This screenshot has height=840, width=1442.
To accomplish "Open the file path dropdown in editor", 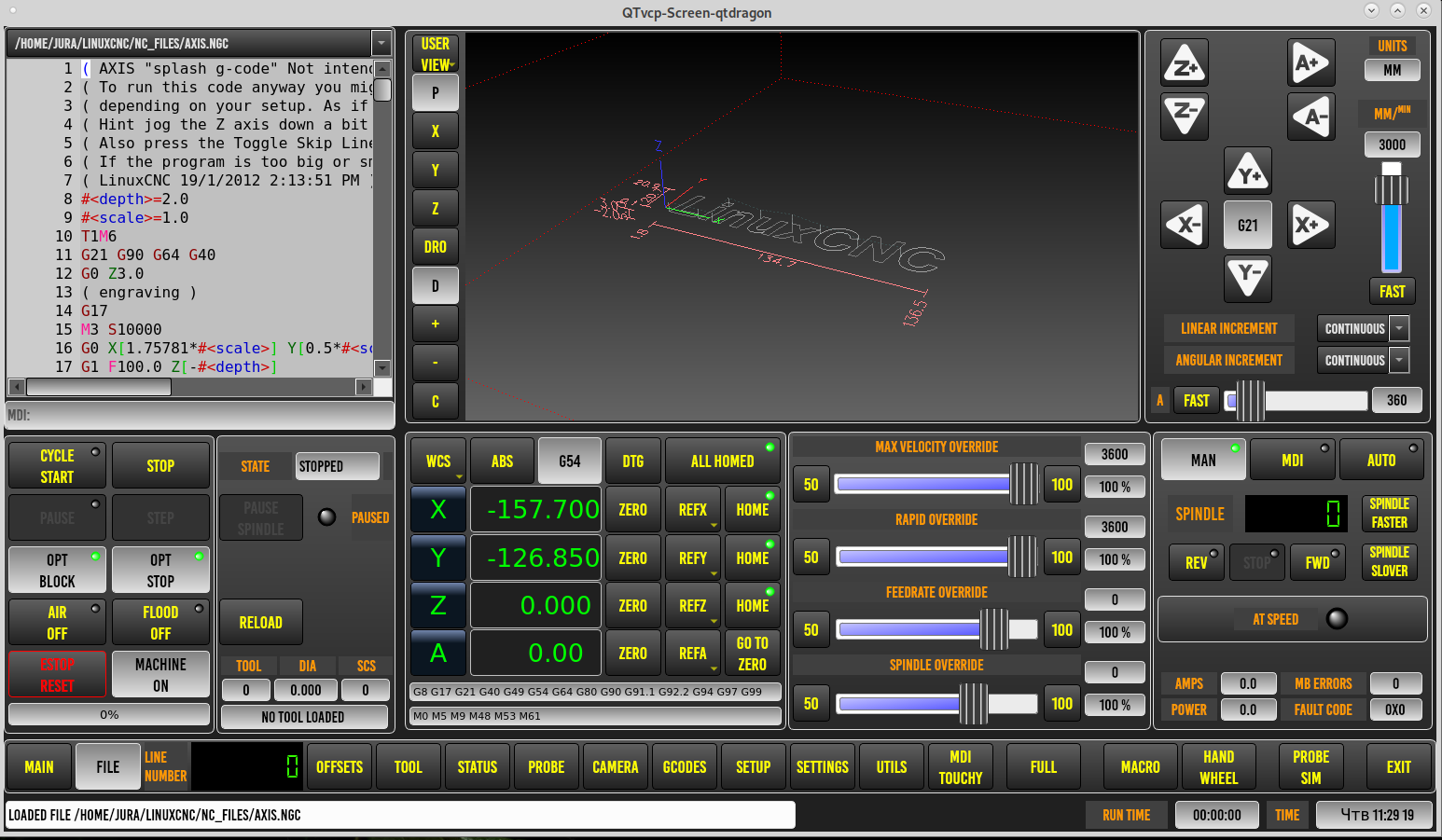I will (x=381, y=43).
